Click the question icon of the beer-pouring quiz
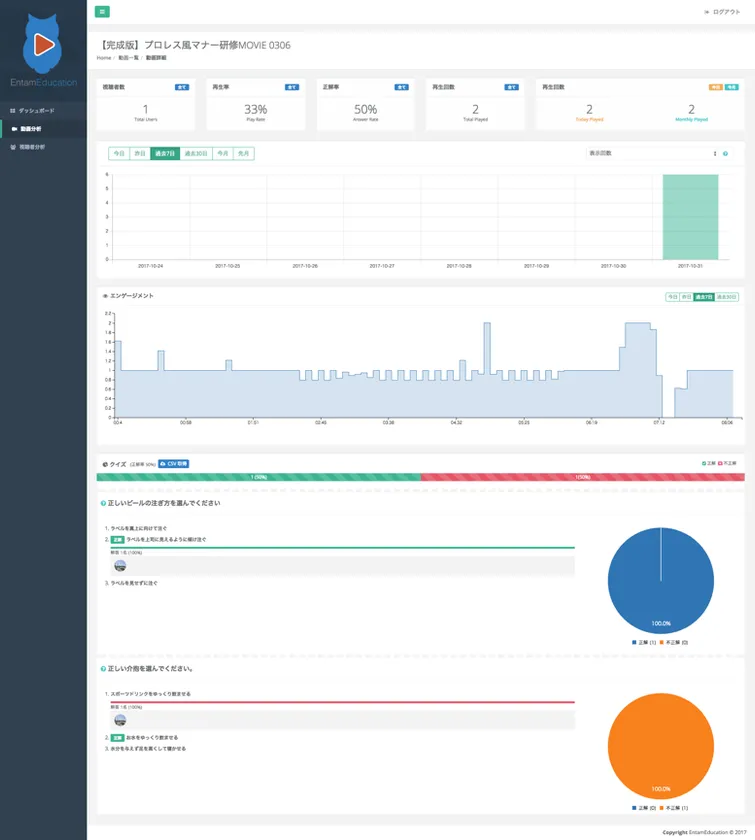Screen dimensions: 755x840 [x=103, y=503]
